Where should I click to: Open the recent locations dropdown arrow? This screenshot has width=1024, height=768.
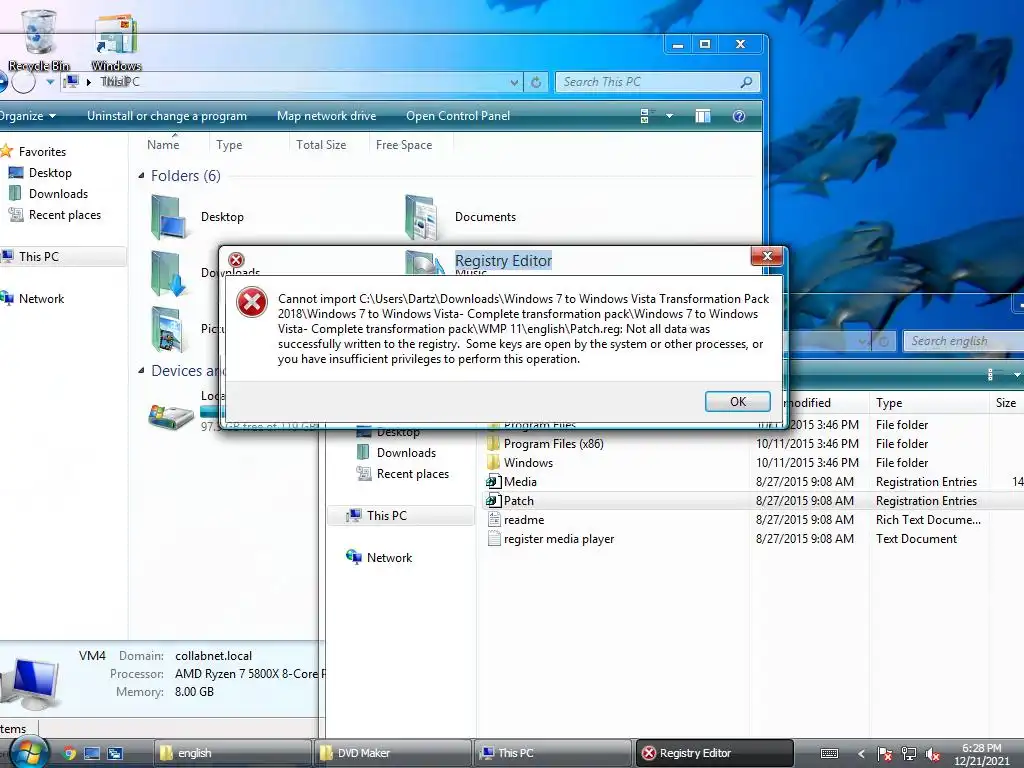tap(50, 82)
